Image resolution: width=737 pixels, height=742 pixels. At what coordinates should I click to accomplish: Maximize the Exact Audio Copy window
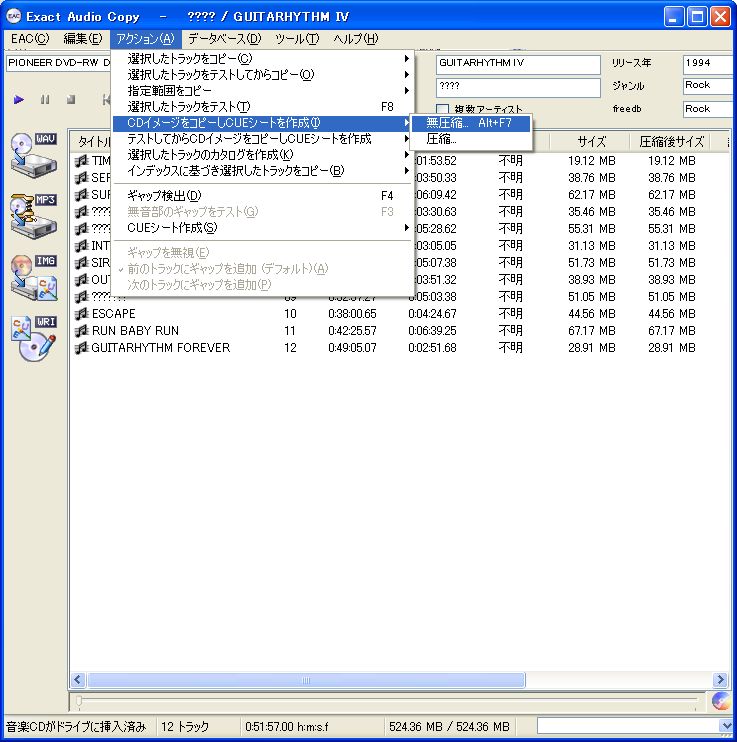pyautogui.click(x=697, y=17)
